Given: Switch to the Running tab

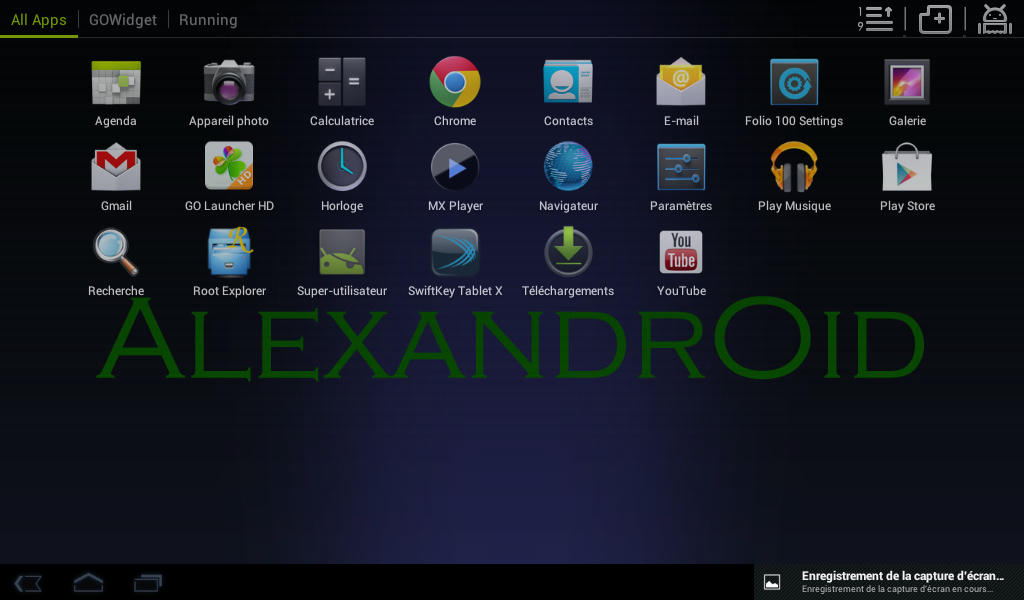Looking at the screenshot, I should [x=208, y=20].
